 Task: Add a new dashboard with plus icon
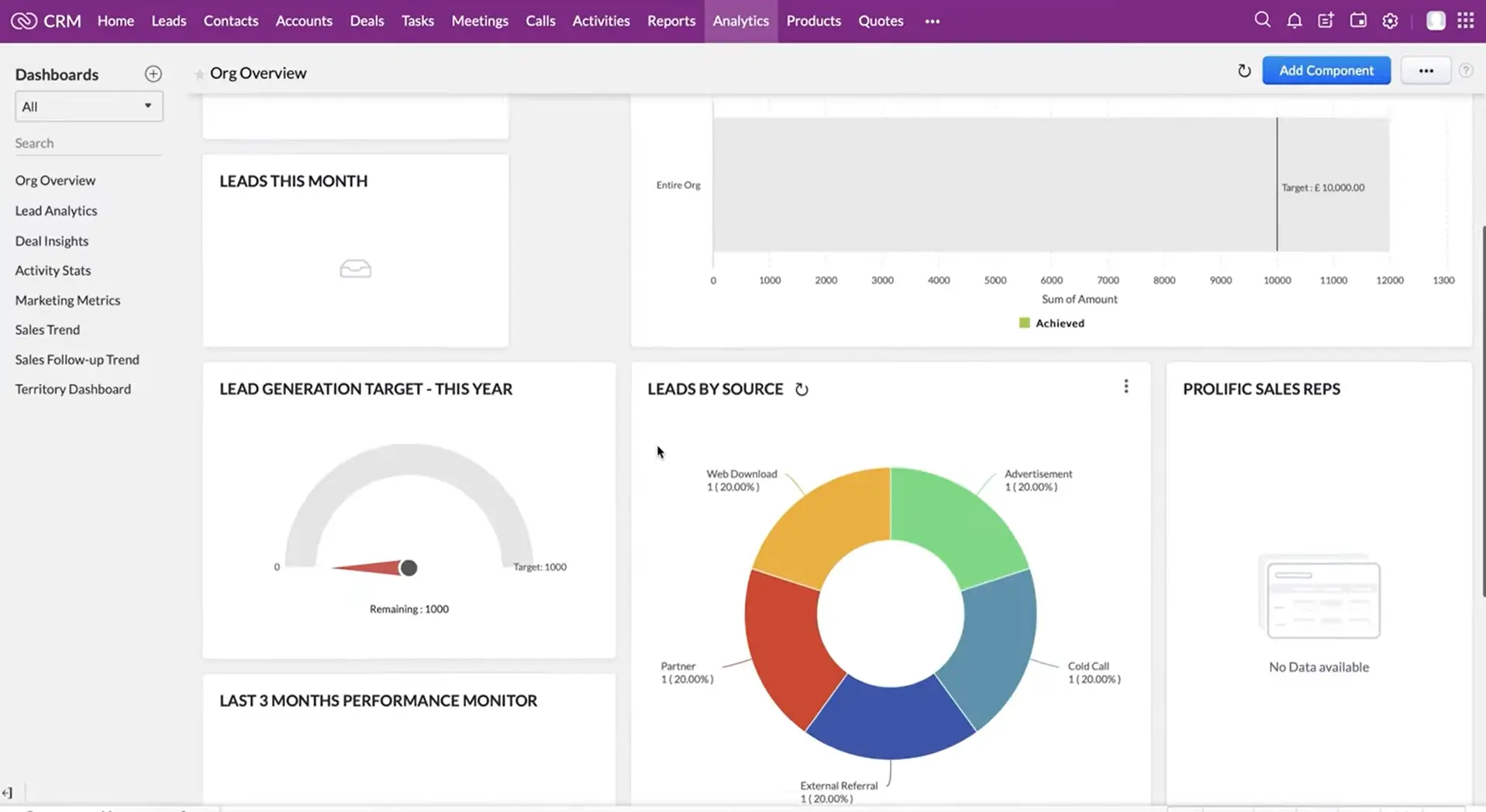tap(153, 74)
